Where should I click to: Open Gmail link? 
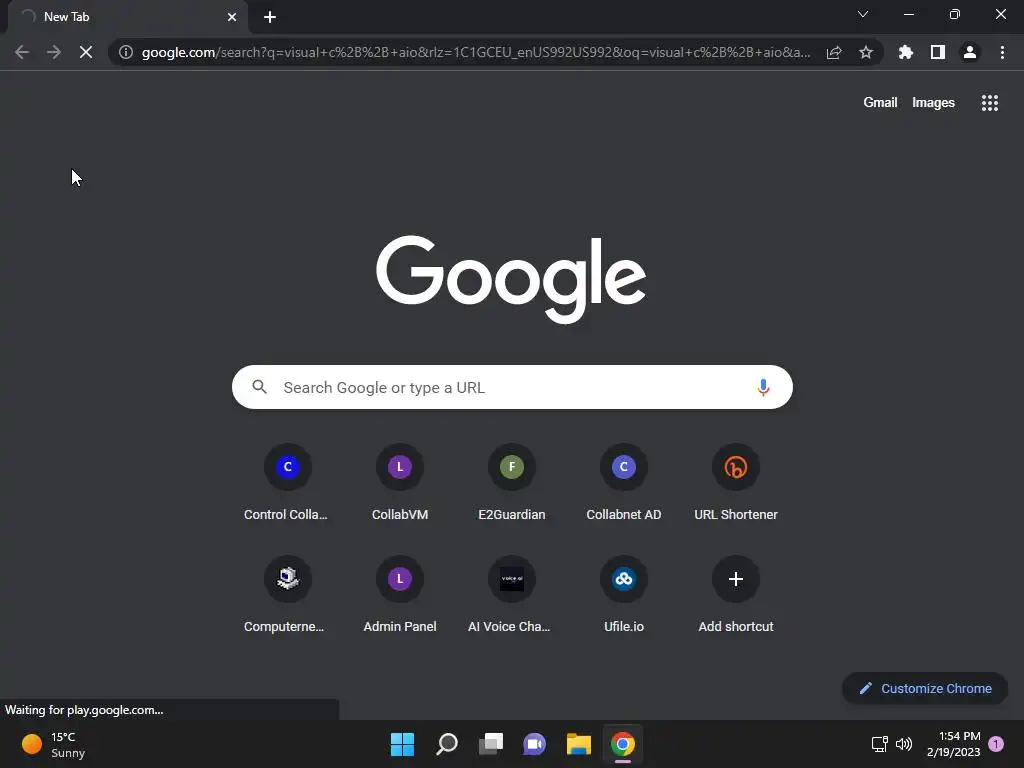point(880,103)
